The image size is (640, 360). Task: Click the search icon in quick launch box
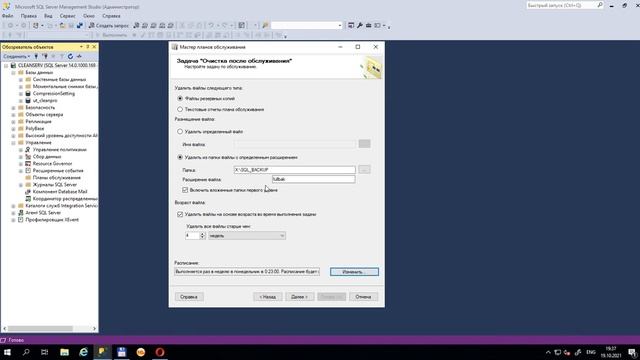600,5
